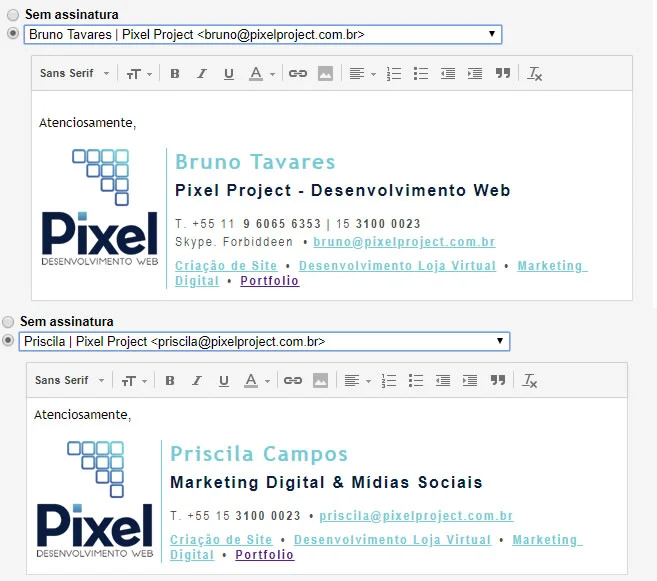Click numbered list in Priscila signature toolbar
The height and width of the screenshot is (581, 657).
389,381
